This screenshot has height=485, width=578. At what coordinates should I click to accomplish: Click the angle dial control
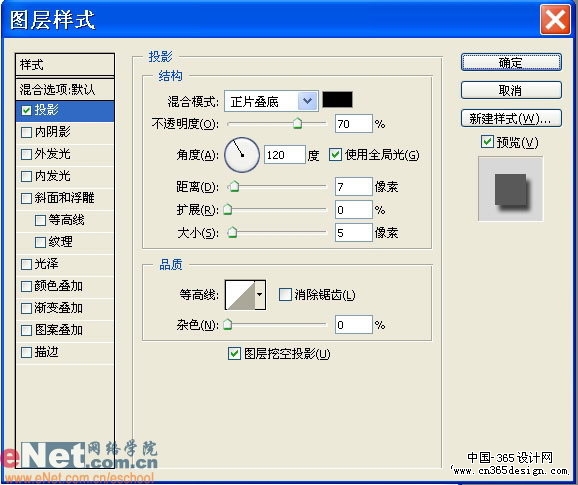pos(242,155)
